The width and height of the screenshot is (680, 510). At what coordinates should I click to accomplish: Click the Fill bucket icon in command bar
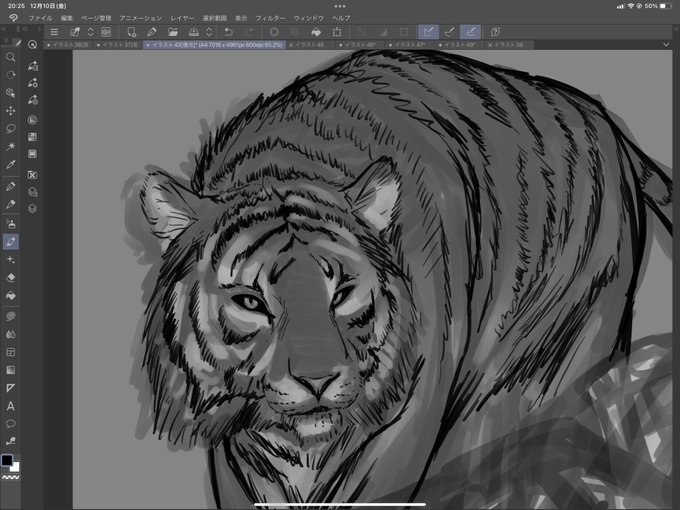pyautogui.click(x=316, y=32)
